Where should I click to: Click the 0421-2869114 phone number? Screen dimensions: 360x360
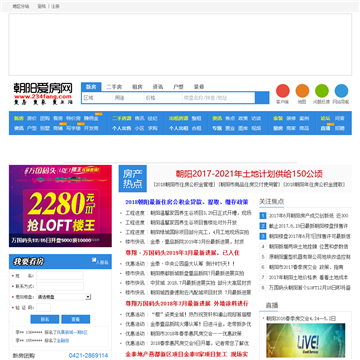pos(88,356)
